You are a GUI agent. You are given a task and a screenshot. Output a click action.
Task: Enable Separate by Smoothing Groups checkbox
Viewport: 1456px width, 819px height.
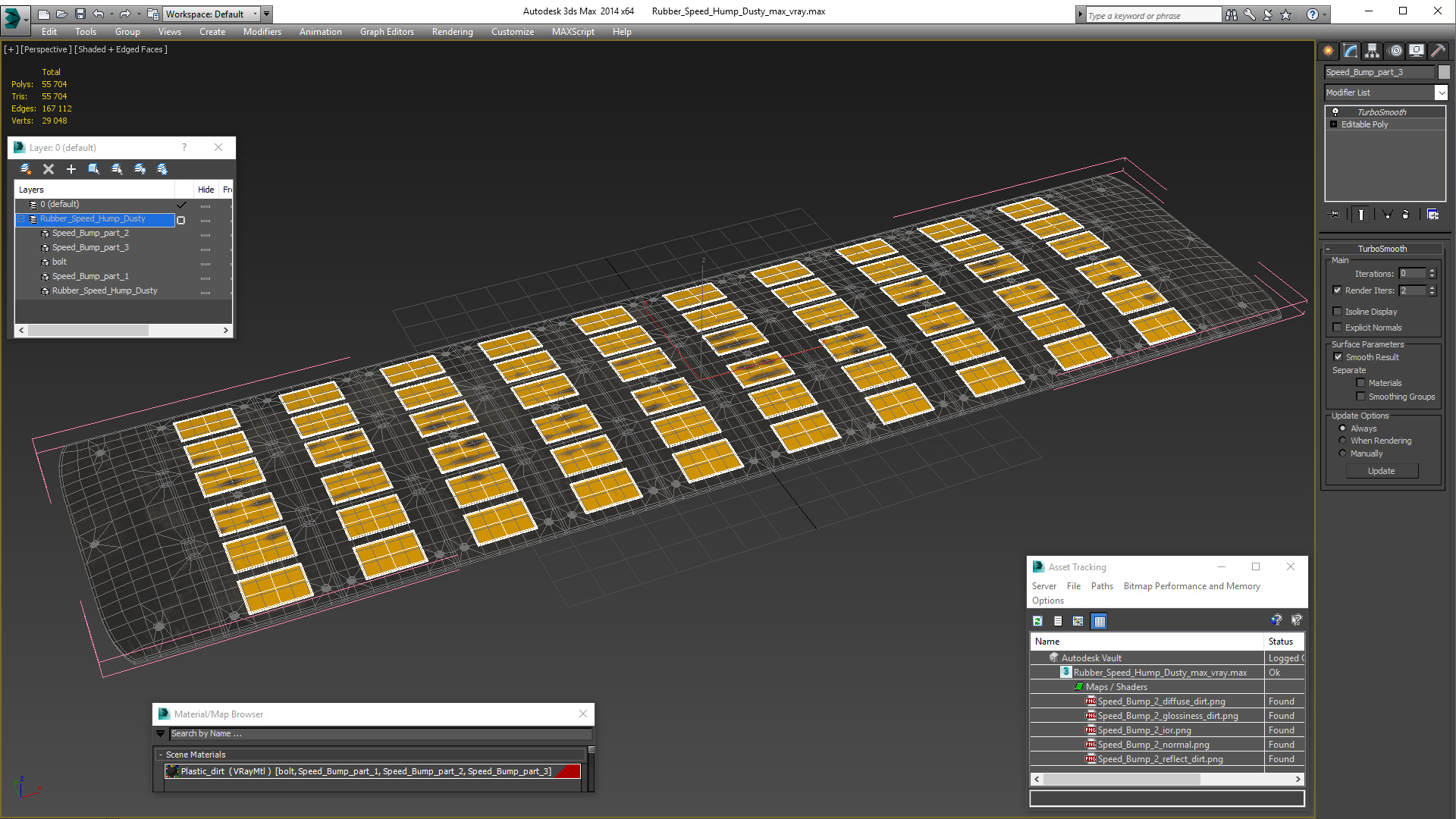pyautogui.click(x=1360, y=396)
